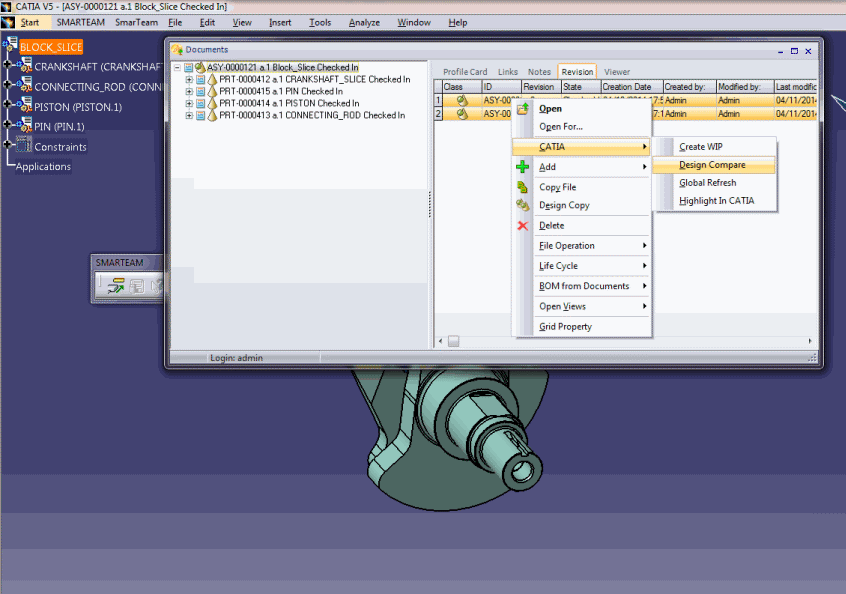The width and height of the screenshot is (846, 594).
Task: Click the CRANKSHAFT component icon in spec tree
Action: point(25,66)
